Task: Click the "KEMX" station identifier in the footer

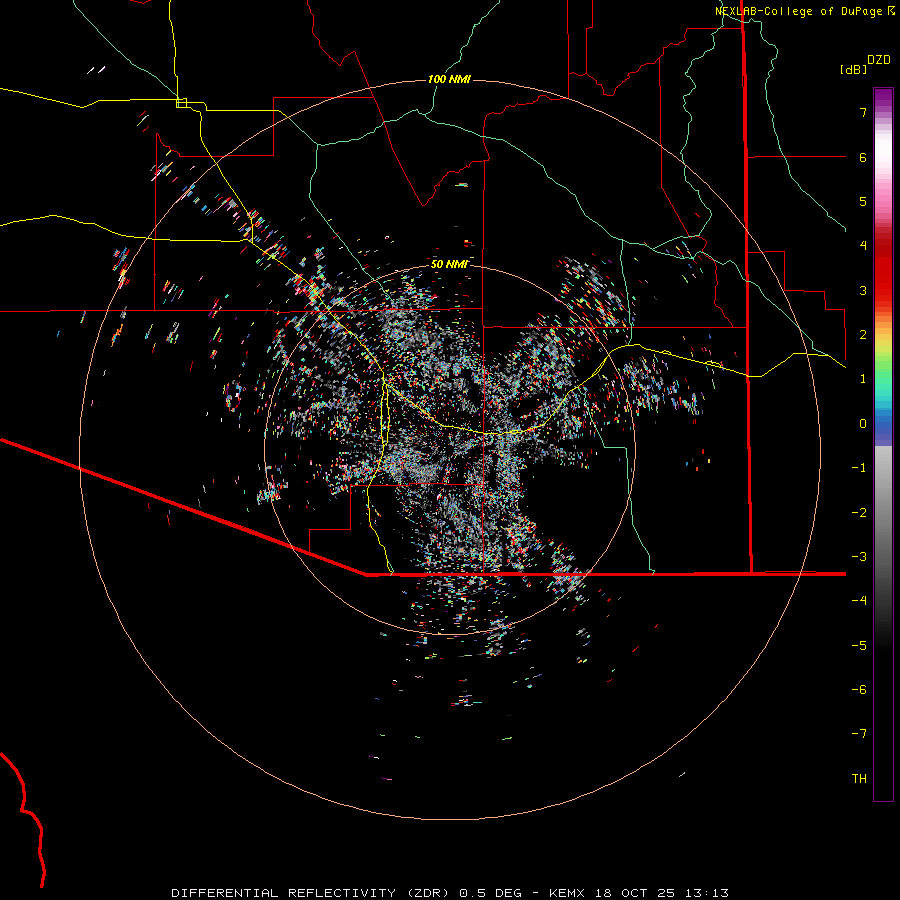Action: (x=568, y=893)
